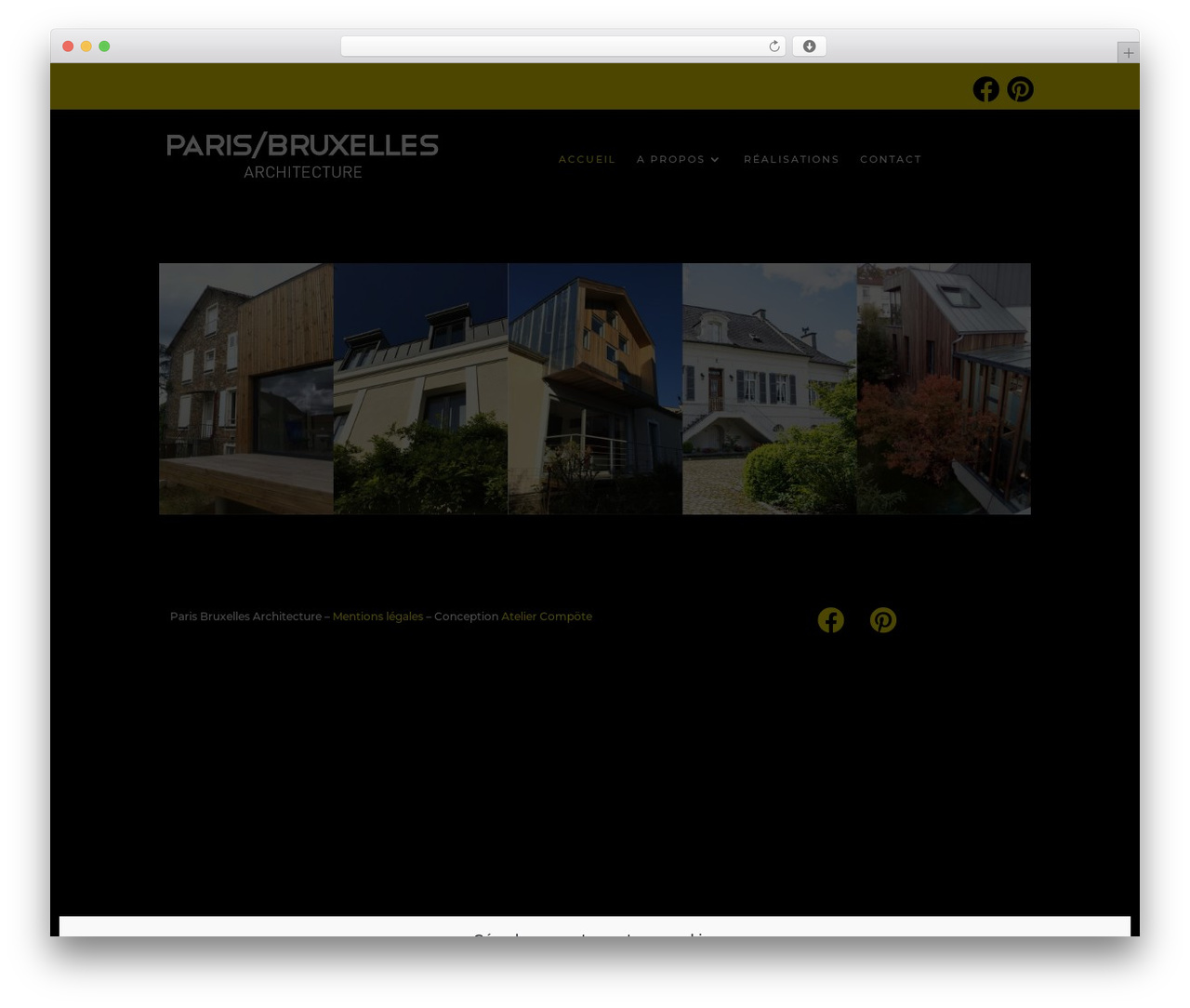The height and width of the screenshot is (1008, 1190).
Task: Open the cream facade with dormer windows photo
Action: tap(421, 389)
